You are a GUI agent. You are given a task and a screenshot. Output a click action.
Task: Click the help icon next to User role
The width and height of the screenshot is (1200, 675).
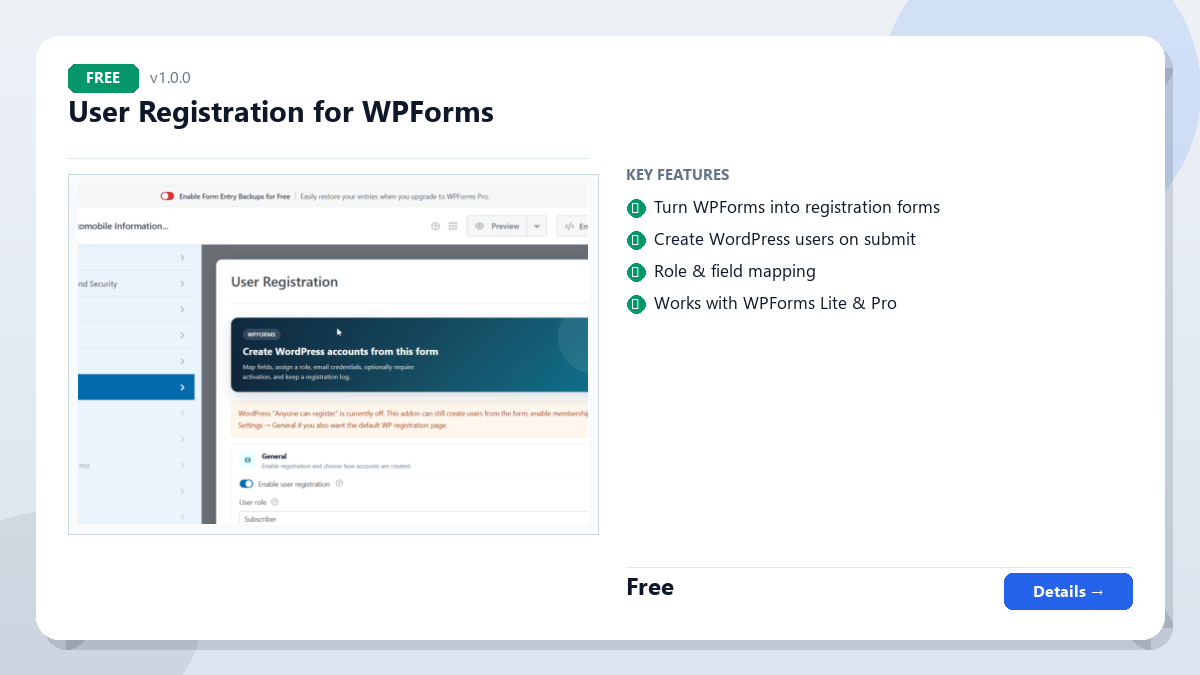274,502
